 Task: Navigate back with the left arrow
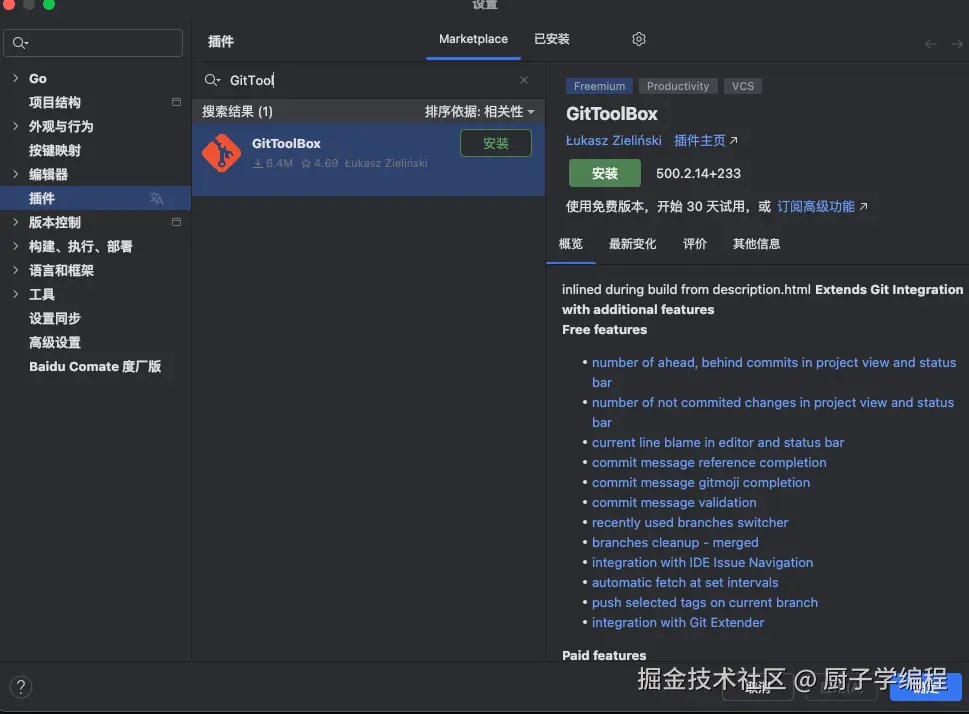930,44
